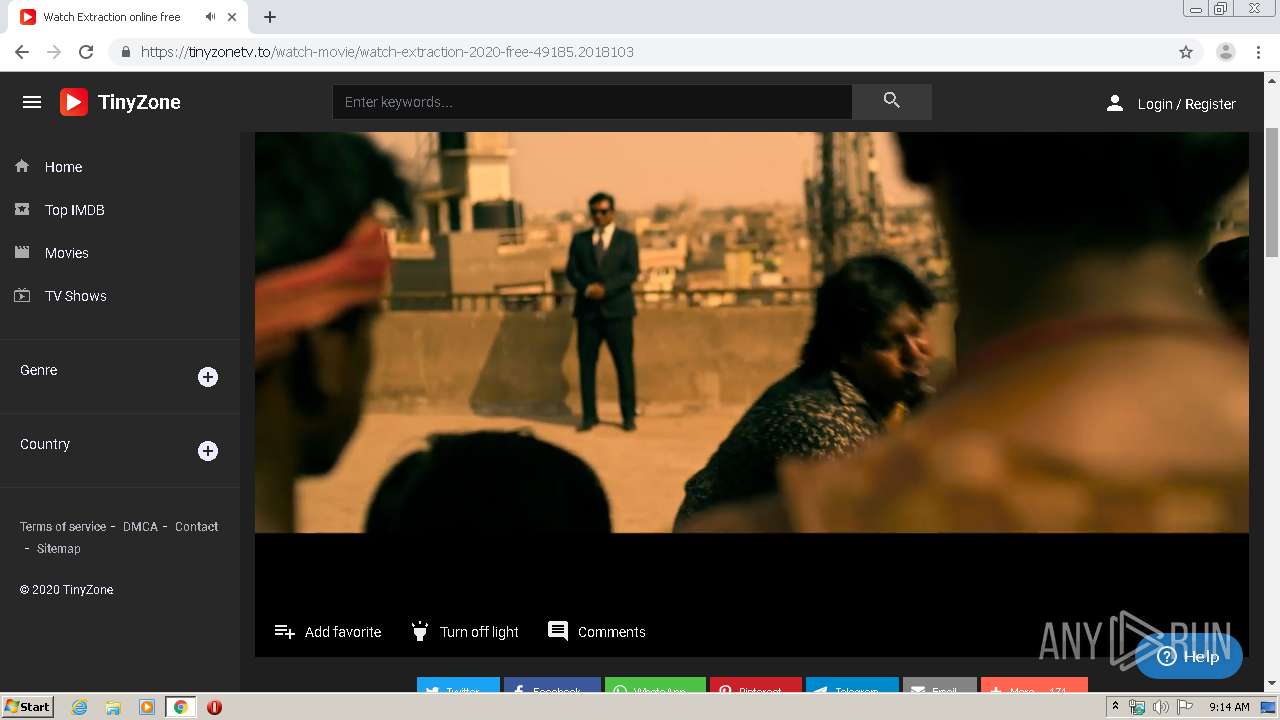
Task: Click the red Opera icon in the taskbar
Action: pyautogui.click(x=214, y=707)
